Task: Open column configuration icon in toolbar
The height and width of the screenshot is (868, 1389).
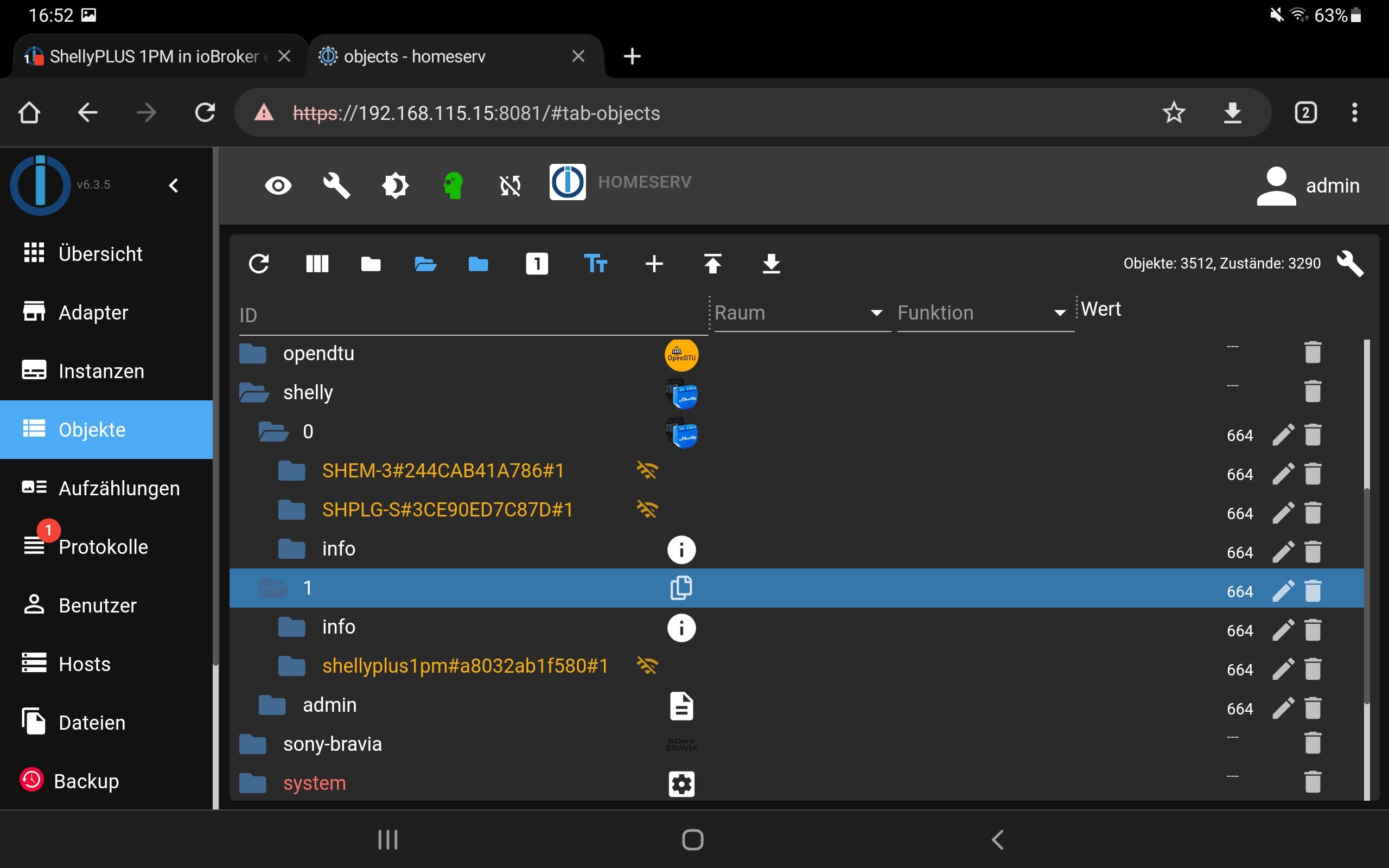Action: point(317,264)
